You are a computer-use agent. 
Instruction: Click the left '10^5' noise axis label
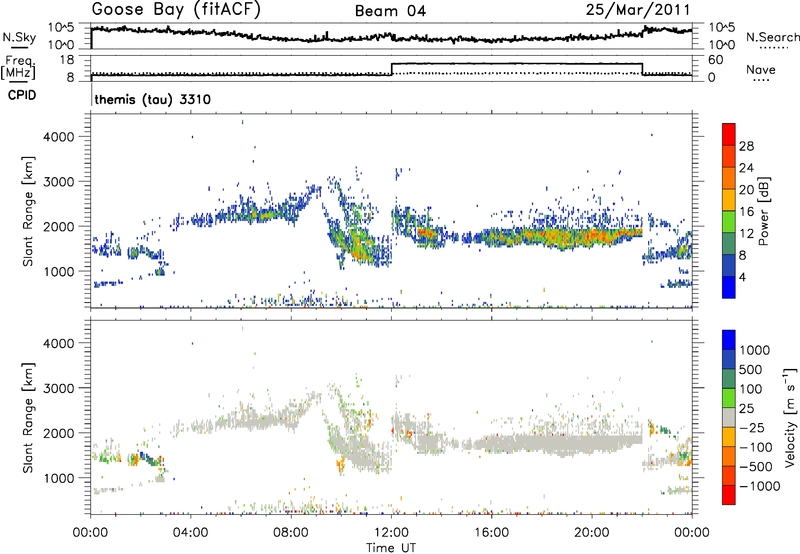tap(61, 28)
